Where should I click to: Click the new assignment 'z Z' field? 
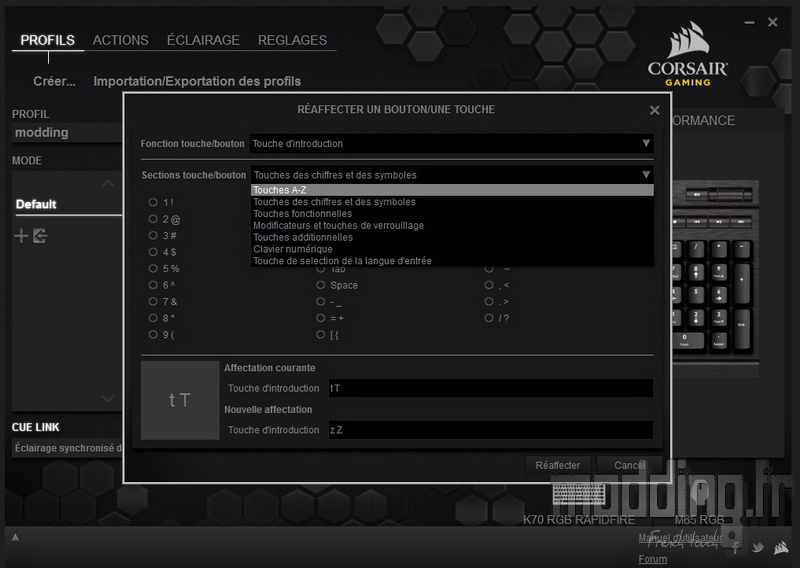point(490,430)
